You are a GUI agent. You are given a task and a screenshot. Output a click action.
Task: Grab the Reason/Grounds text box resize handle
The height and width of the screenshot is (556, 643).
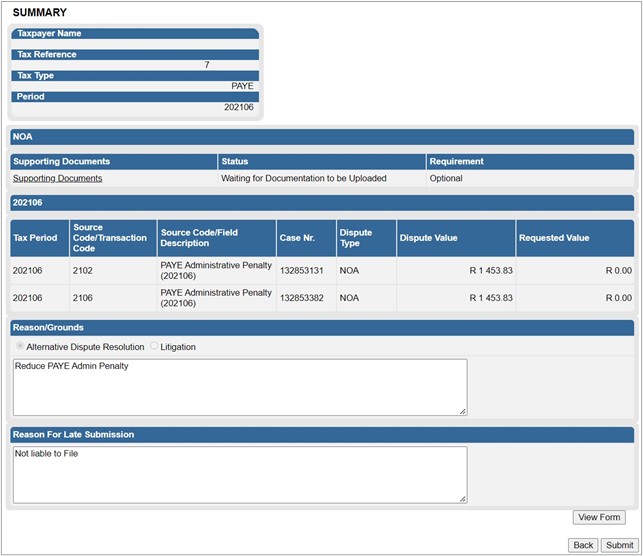[x=462, y=410]
